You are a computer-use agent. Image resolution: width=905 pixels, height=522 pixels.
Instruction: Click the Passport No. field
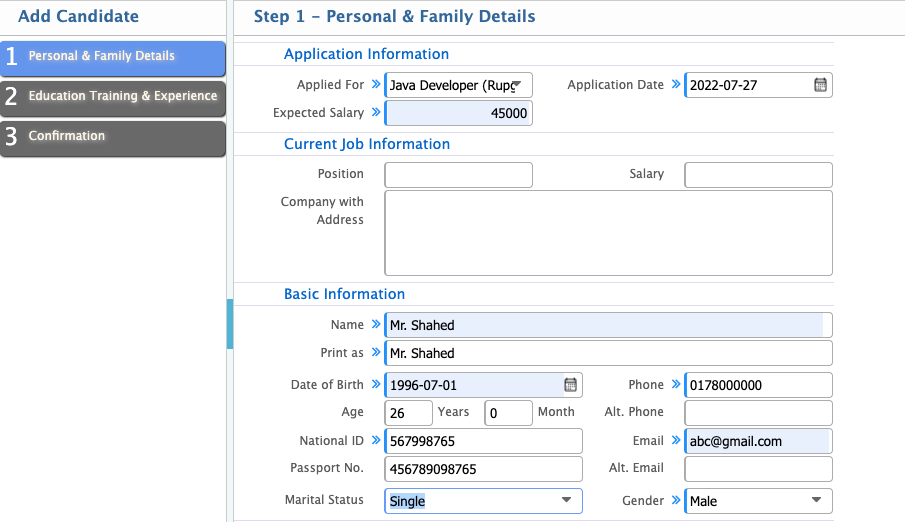pyautogui.click(x=483, y=469)
